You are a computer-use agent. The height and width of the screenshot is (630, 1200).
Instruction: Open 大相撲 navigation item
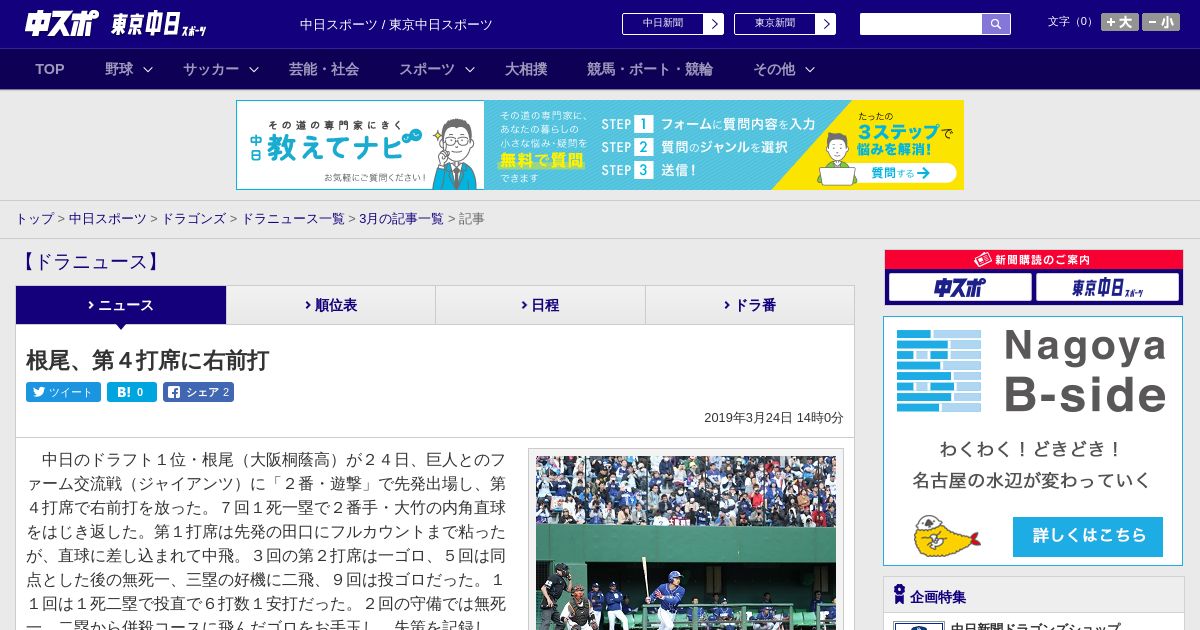coord(526,69)
